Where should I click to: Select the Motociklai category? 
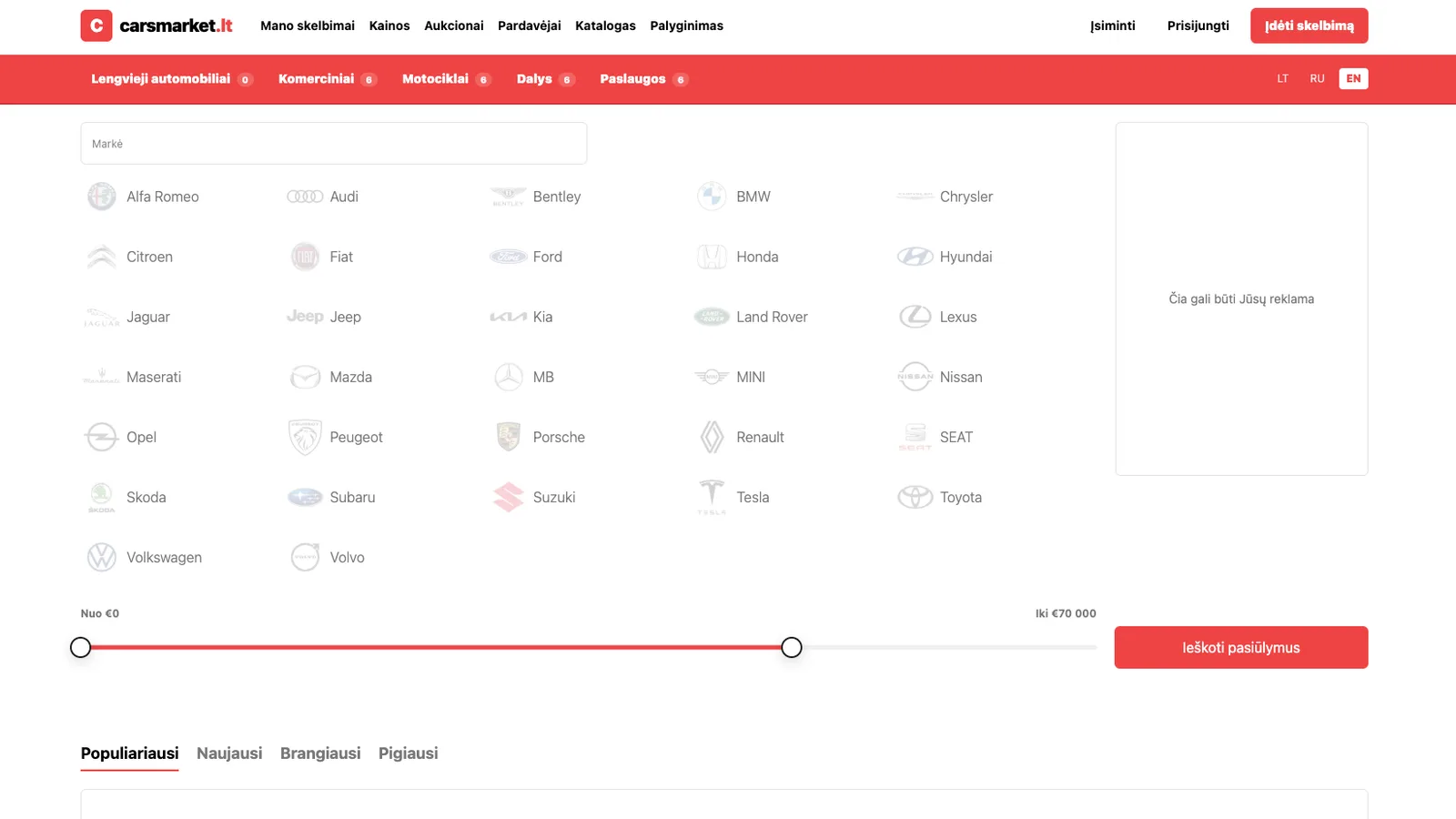tap(447, 79)
